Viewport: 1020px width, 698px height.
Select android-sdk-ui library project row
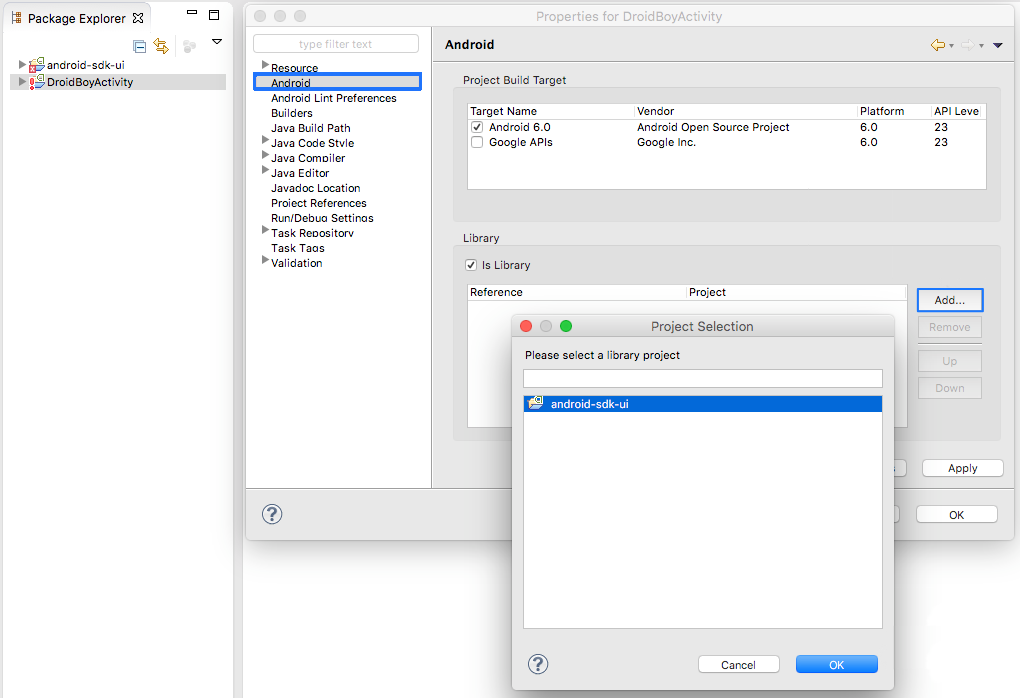tap(702, 404)
